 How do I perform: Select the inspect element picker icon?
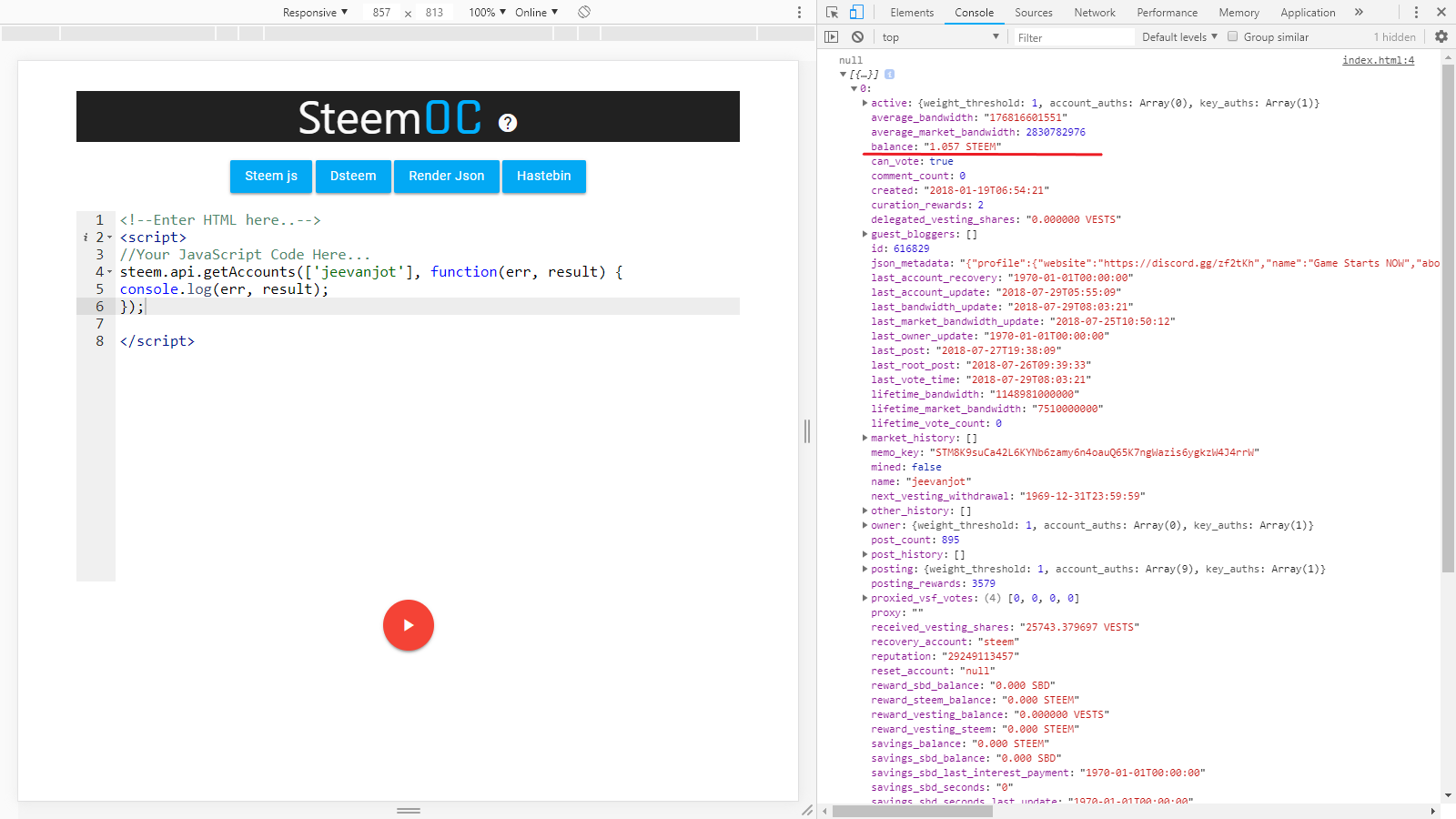click(832, 12)
